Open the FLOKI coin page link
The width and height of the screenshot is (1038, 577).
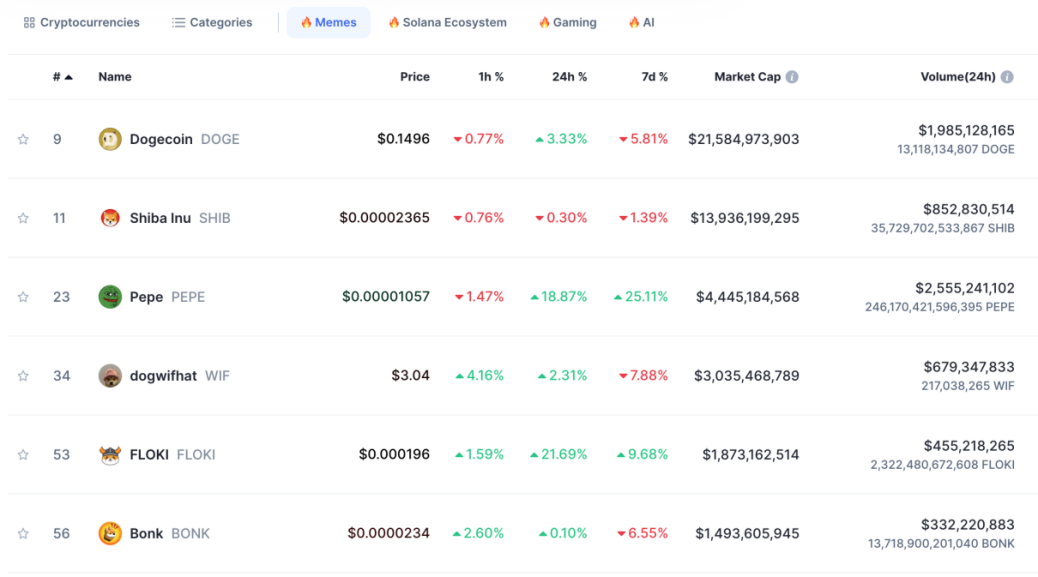[x=172, y=455]
